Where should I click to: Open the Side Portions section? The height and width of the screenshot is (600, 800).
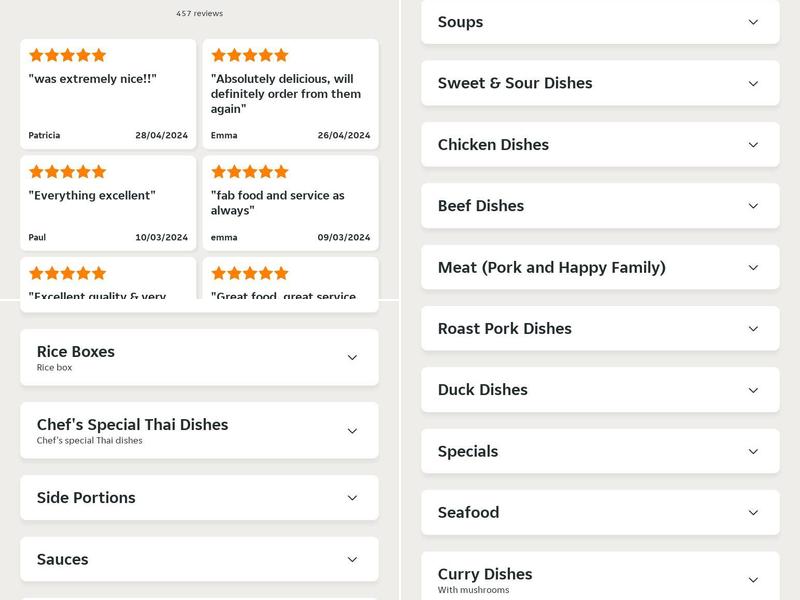(x=199, y=497)
